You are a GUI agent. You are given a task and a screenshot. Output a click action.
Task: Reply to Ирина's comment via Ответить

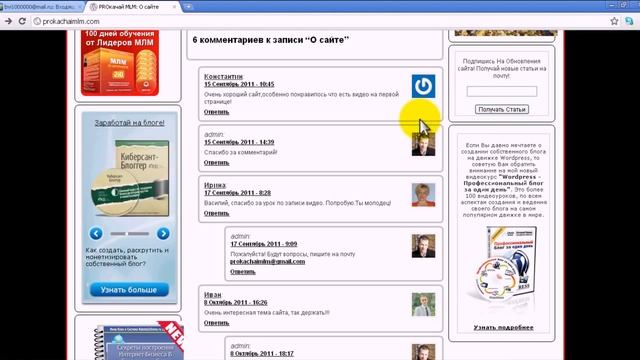(x=216, y=213)
